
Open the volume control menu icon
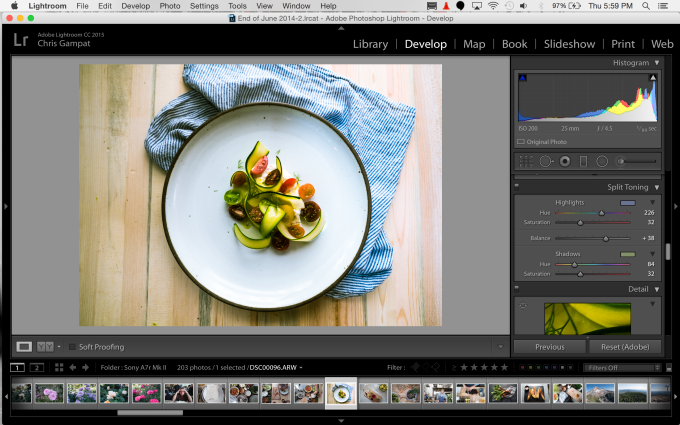click(523, 6)
